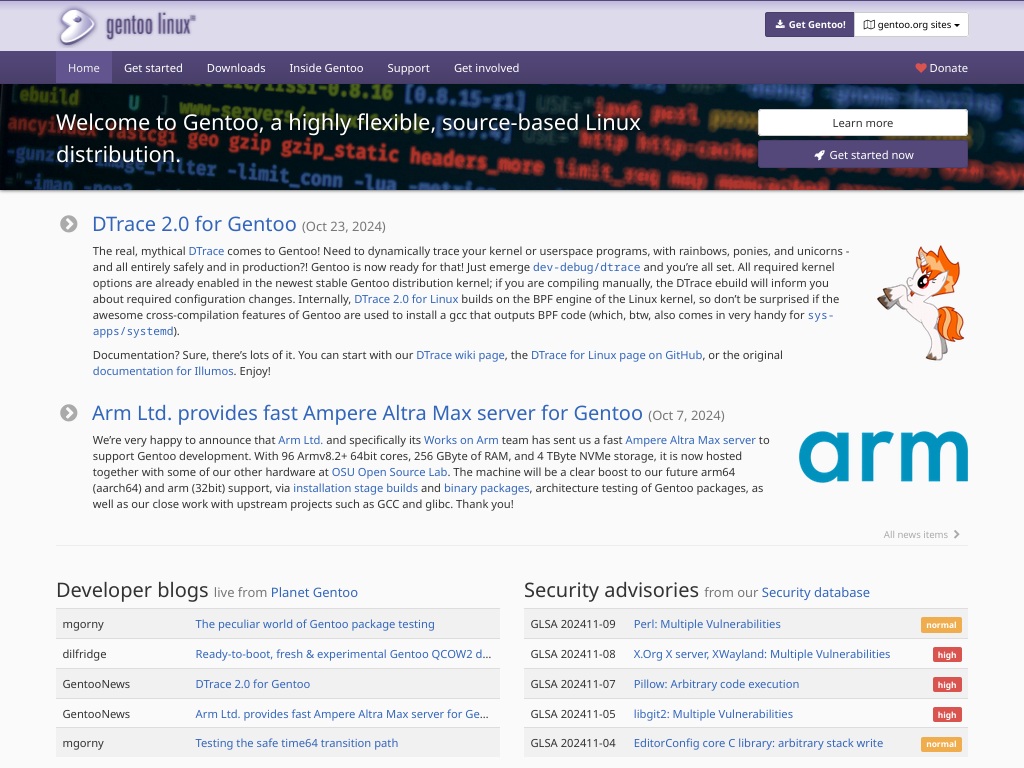Open the Get started menu item
Viewport: 1024px width, 768px height.
[x=153, y=68]
